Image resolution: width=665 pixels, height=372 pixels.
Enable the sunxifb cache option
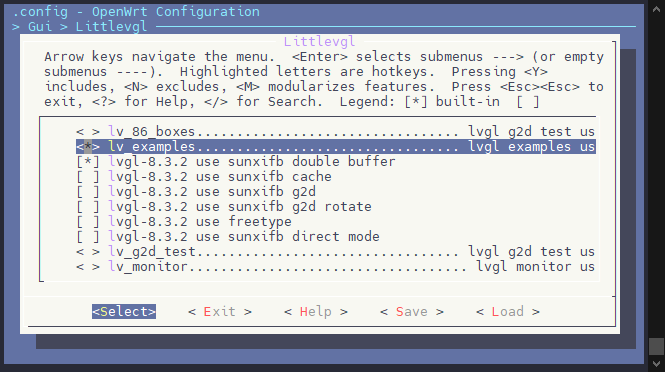coord(88,177)
